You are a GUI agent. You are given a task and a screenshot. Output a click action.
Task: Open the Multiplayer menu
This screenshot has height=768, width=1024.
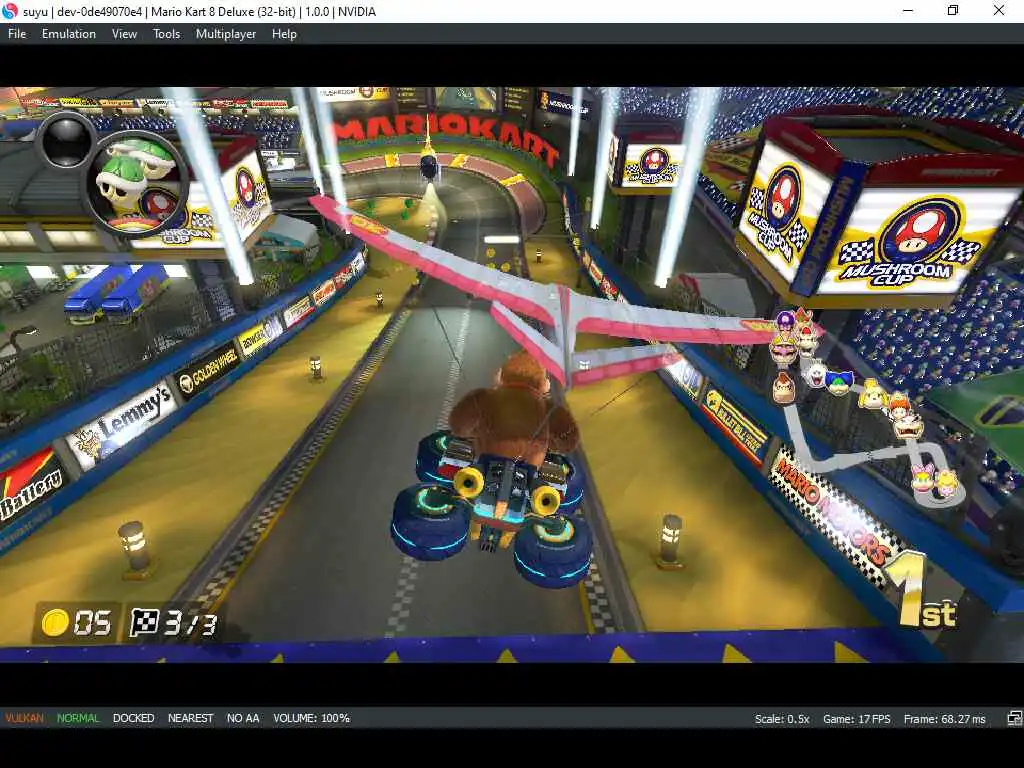[x=226, y=34]
